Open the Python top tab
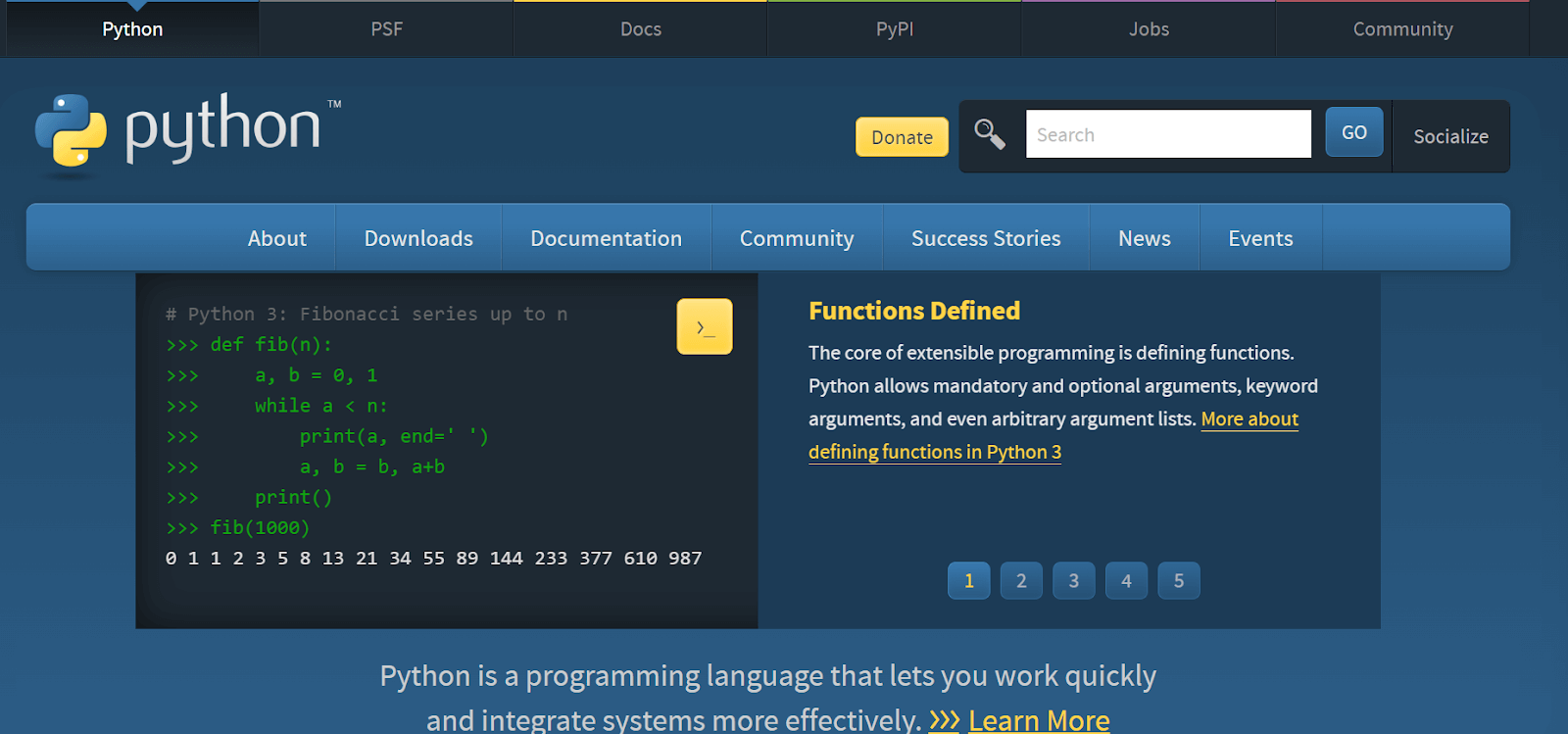Viewport: 1568px width, 734px height. [x=132, y=29]
